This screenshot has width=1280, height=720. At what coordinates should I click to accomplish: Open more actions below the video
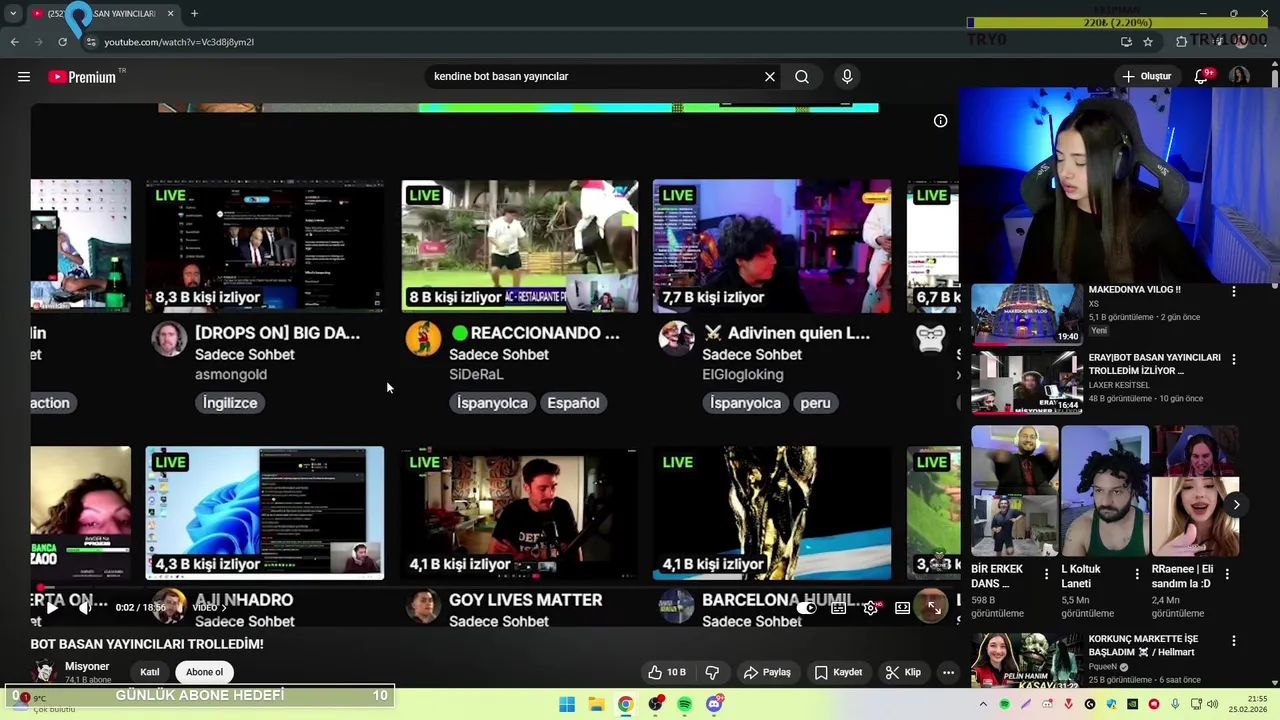[x=948, y=673]
